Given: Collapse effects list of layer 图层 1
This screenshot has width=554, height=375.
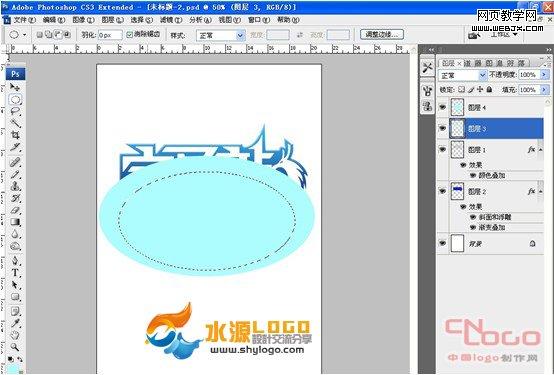Looking at the screenshot, I should [541, 150].
